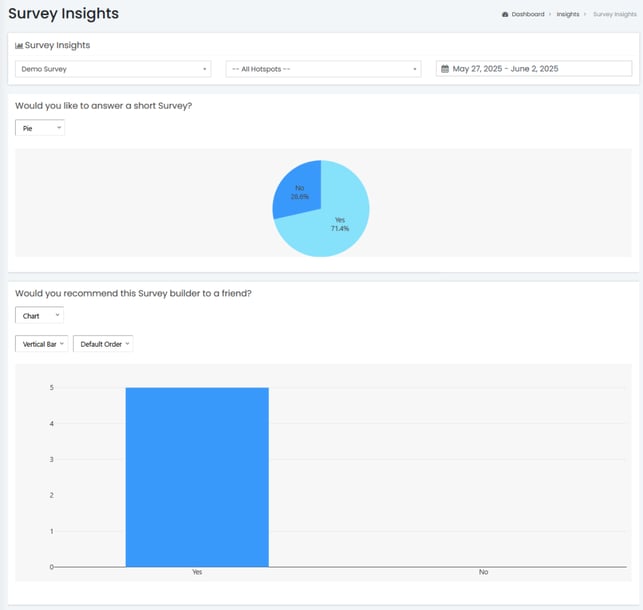The image size is (643, 610).
Task: Open the Insights breadcrumb link
Action: pyautogui.click(x=568, y=14)
